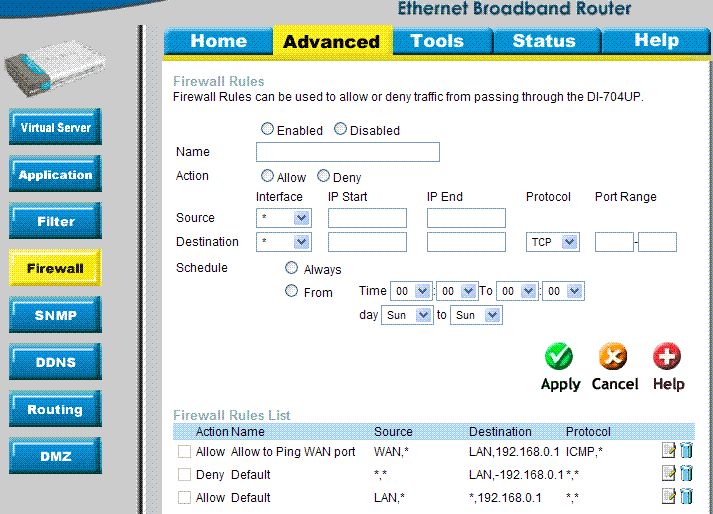
Task: Open the Status tab
Action: point(543,41)
